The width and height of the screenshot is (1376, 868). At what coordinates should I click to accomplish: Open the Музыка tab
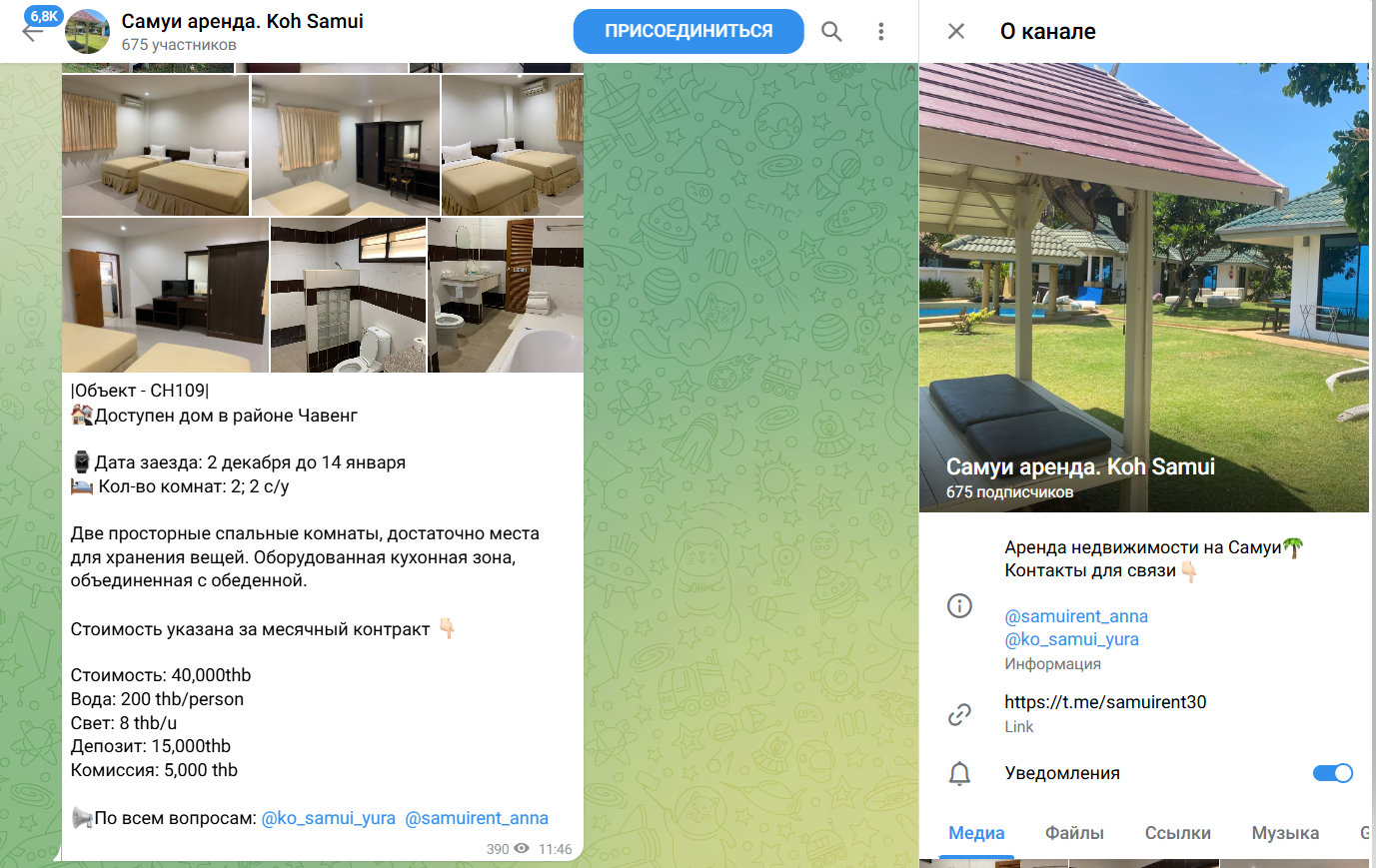coord(1285,833)
